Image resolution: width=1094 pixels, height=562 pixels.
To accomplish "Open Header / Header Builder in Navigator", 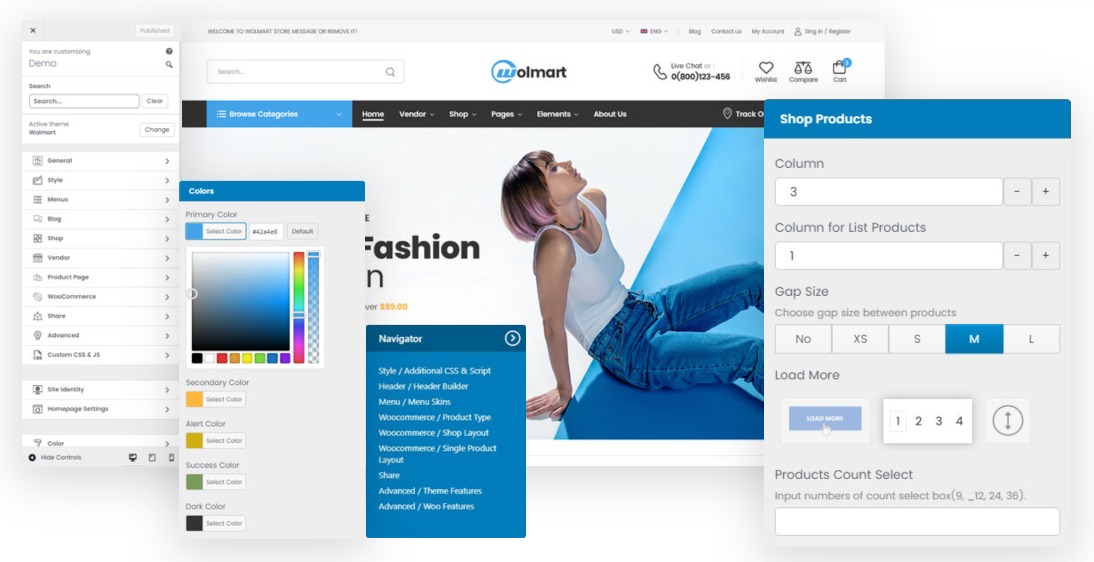I will click(x=424, y=386).
